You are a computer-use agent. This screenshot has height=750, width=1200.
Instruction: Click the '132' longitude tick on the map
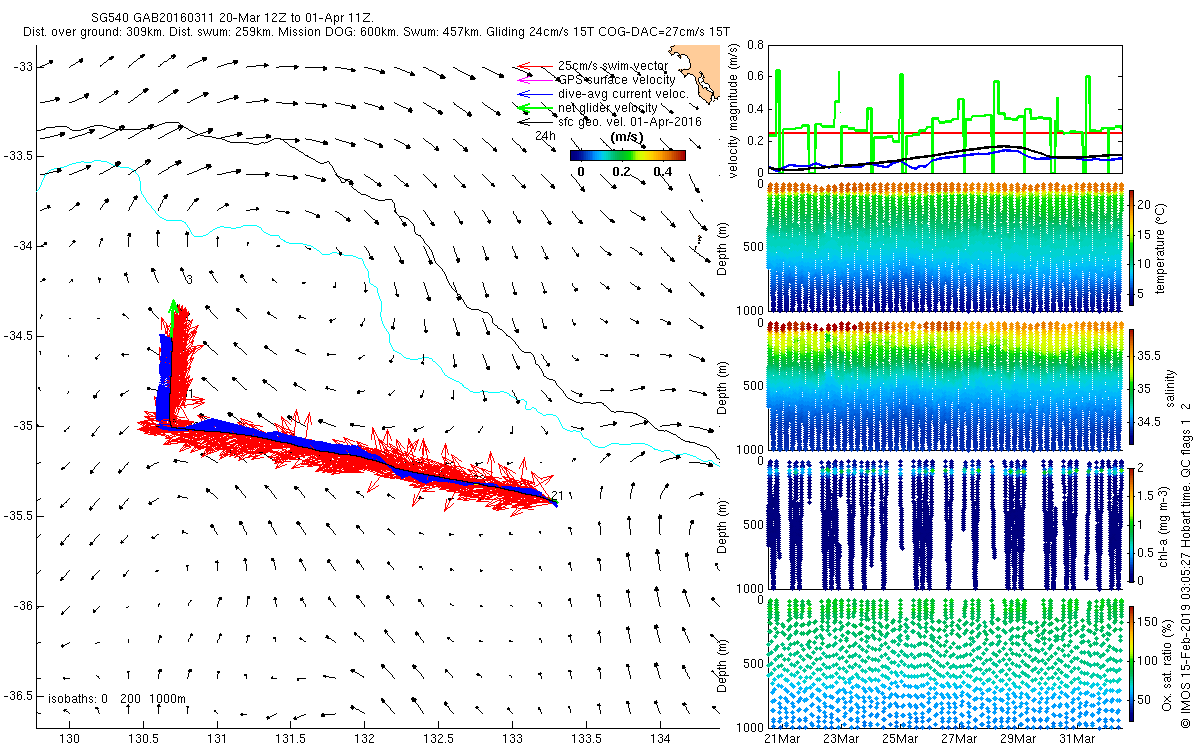(x=364, y=739)
